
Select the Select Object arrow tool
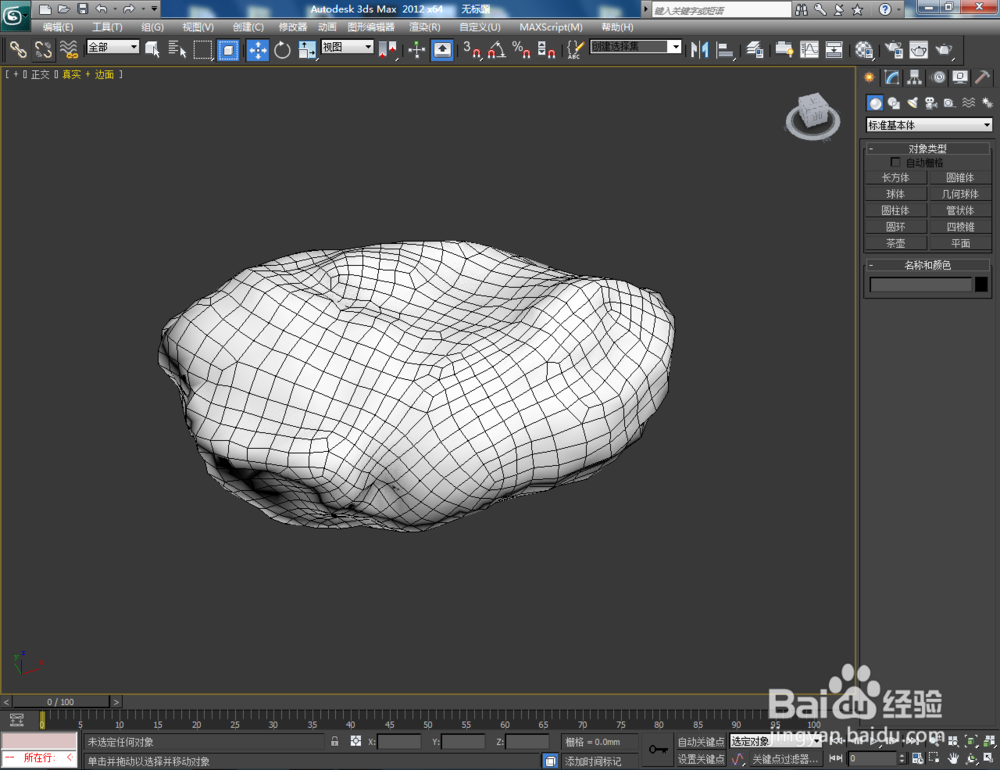150,48
